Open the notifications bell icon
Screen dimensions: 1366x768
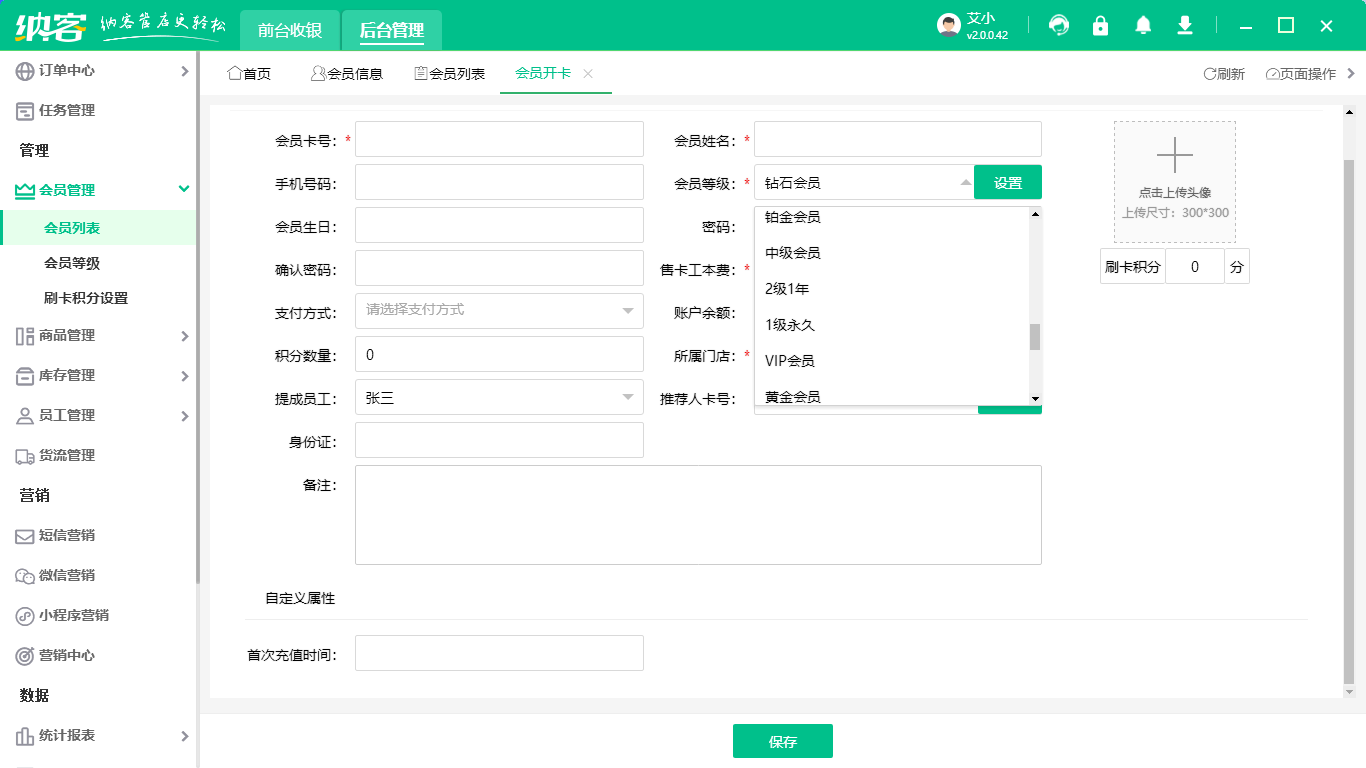pyautogui.click(x=1142, y=25)
